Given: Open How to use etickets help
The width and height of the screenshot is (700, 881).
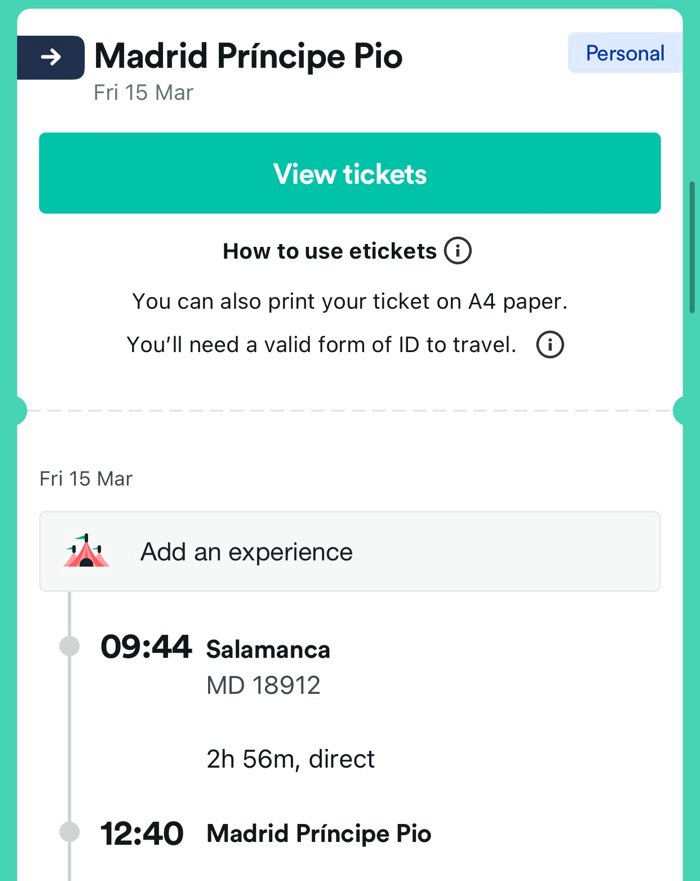Looking at the screenshot, I should tap(330, 251).
